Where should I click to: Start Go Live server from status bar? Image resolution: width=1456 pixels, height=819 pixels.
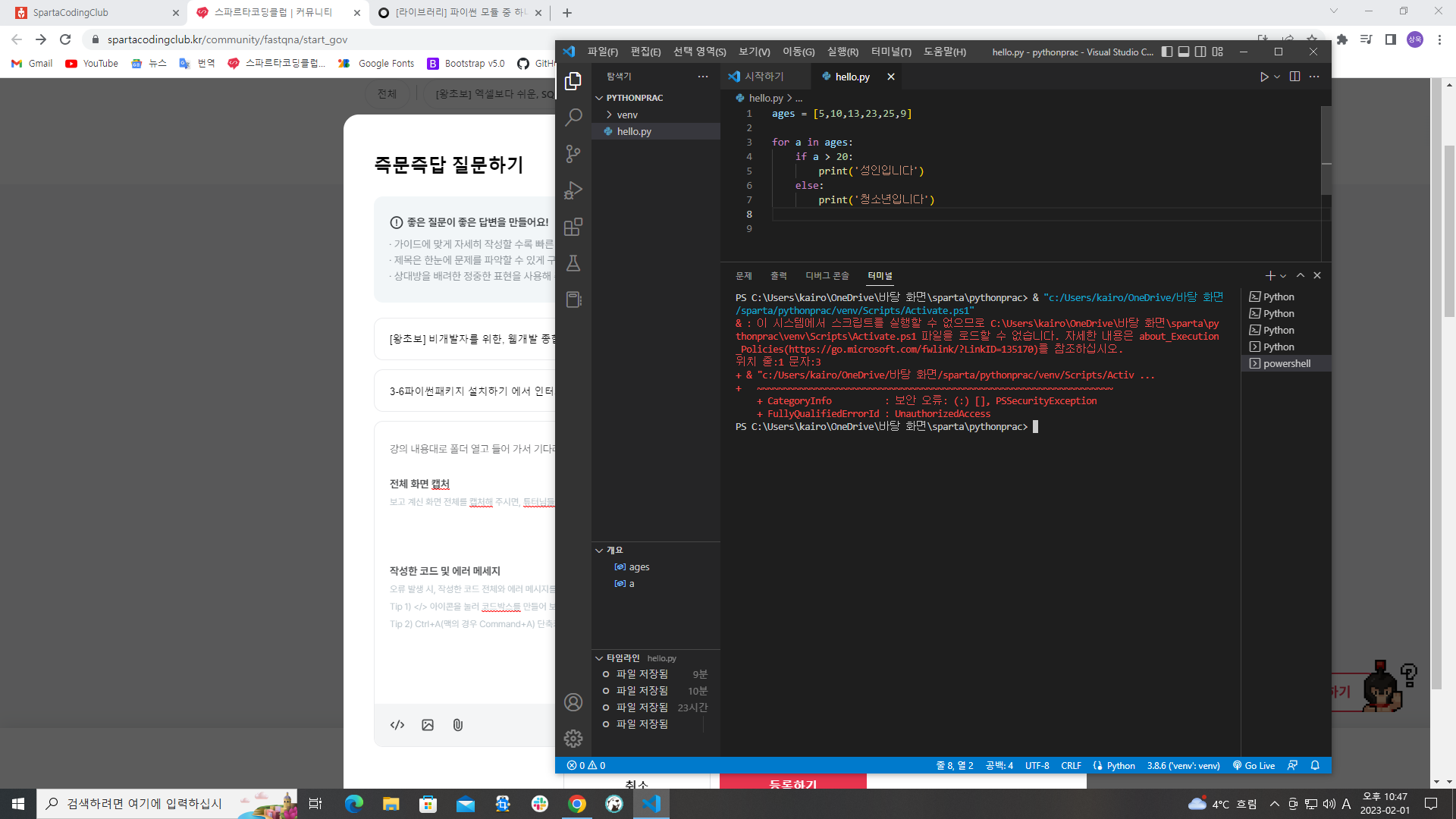click(1254, 765)
